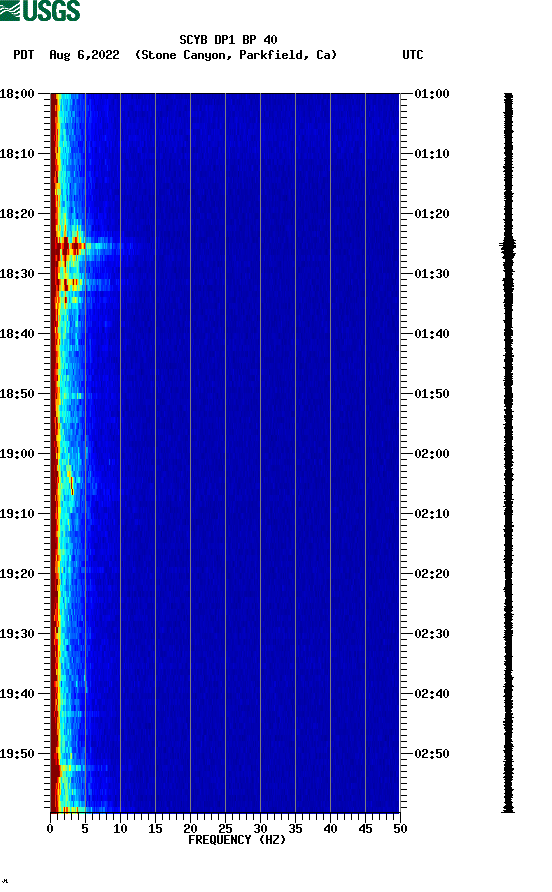Click the 18:30 PDT time label
Screen dimensions: 552x892
[x=17, y=274]
